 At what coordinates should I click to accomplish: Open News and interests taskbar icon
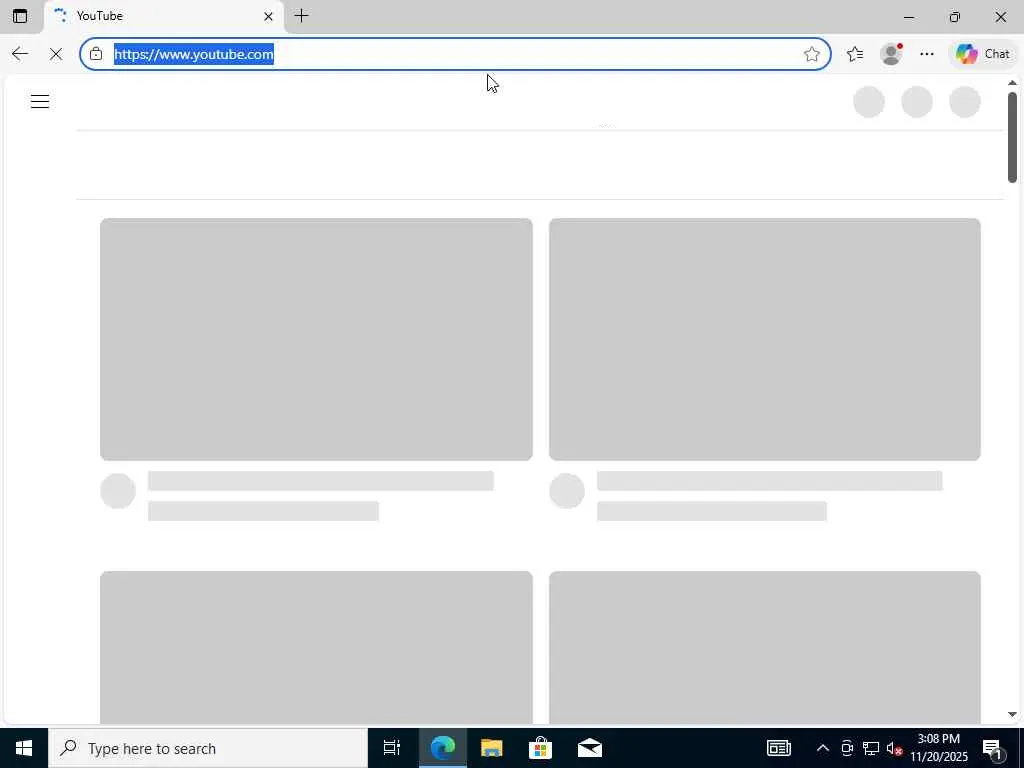click(x=778, y=748)
